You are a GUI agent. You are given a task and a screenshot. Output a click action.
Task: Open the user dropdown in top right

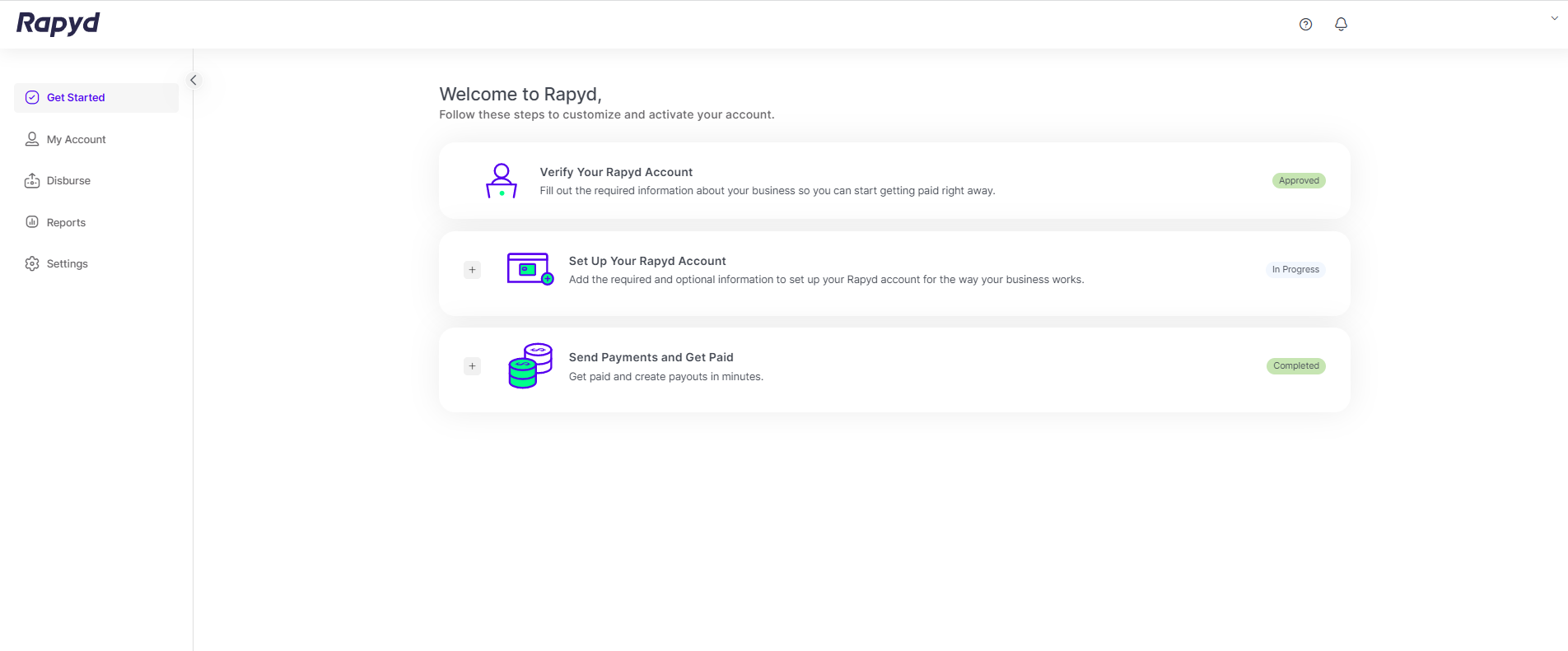click(x=1554, y=18)
